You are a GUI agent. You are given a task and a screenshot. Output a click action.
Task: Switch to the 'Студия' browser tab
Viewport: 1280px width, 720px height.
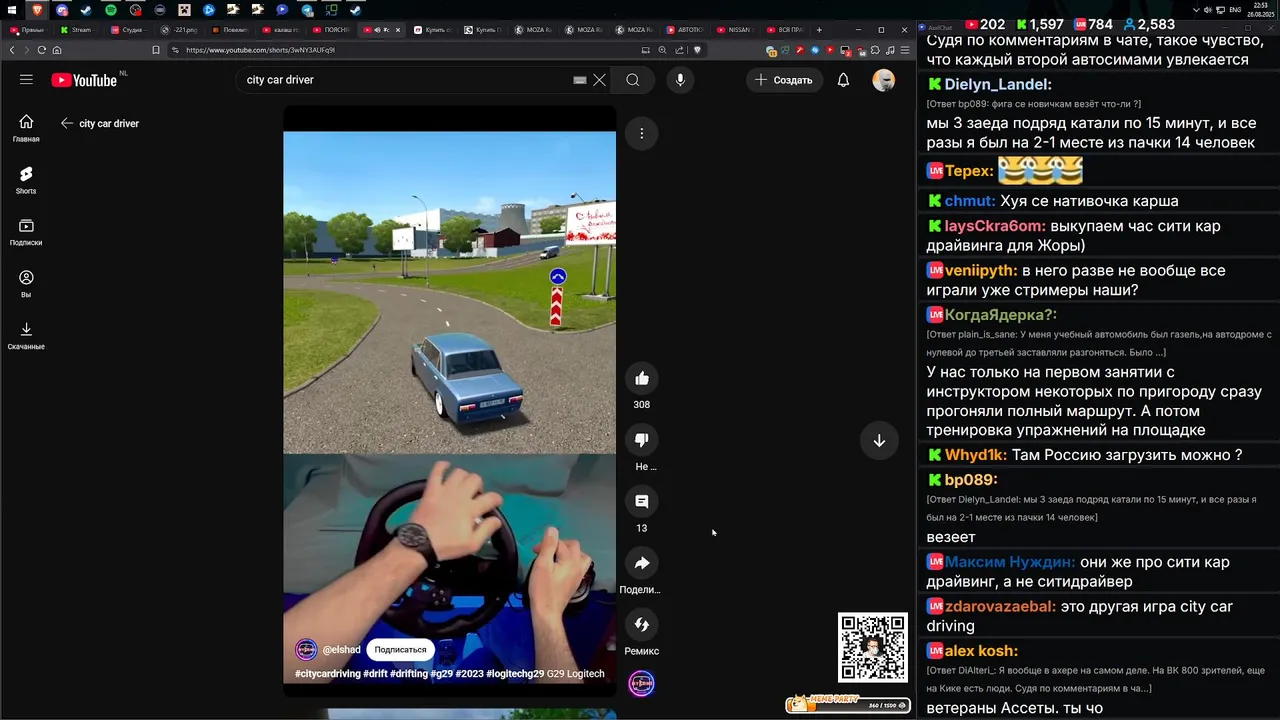[x=129, y=30]
